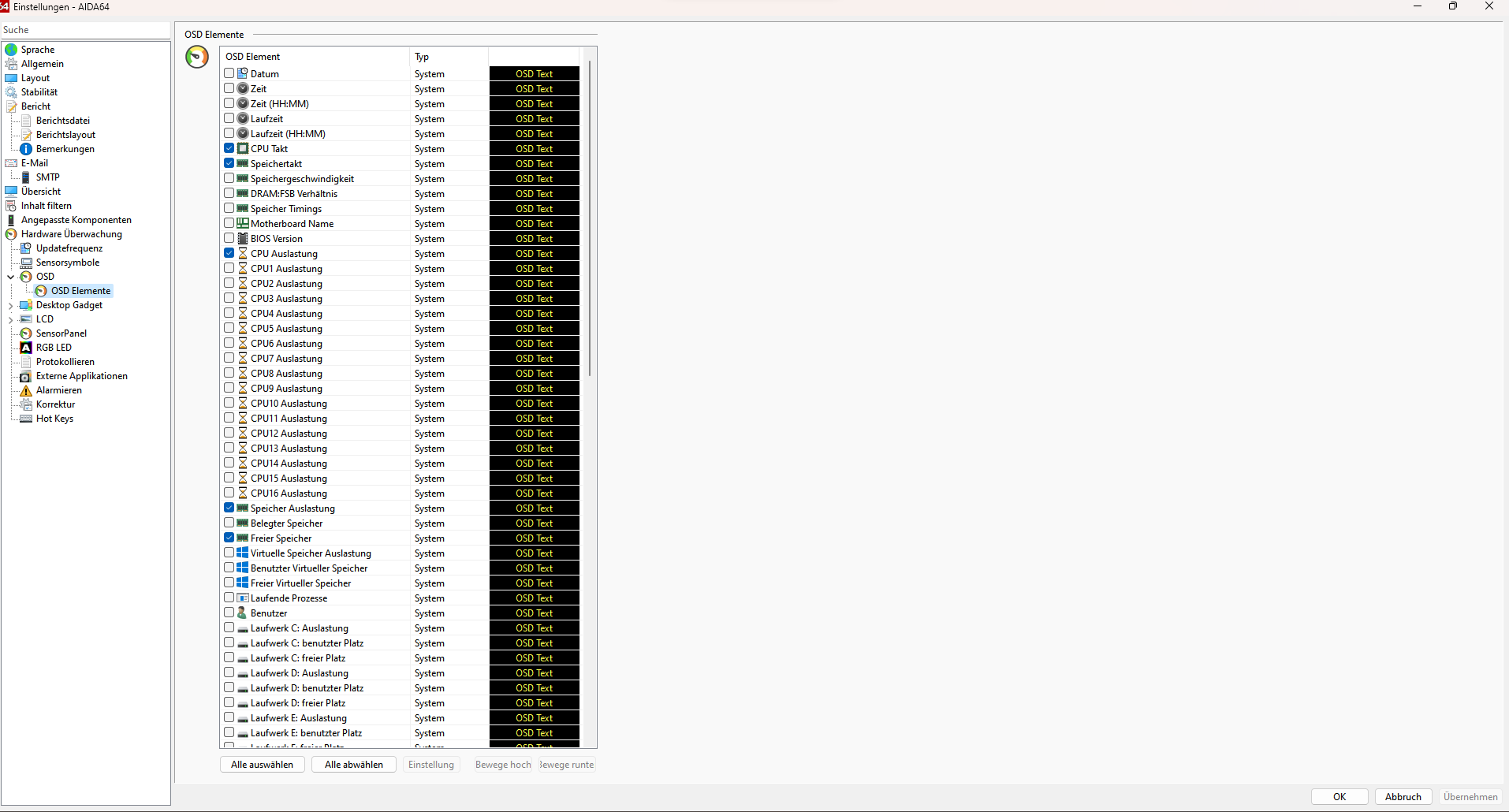Click the OSD Text swatch for Benutzer
The image size is (1509, 812).
pyautogui.click(x=535, y=613)
